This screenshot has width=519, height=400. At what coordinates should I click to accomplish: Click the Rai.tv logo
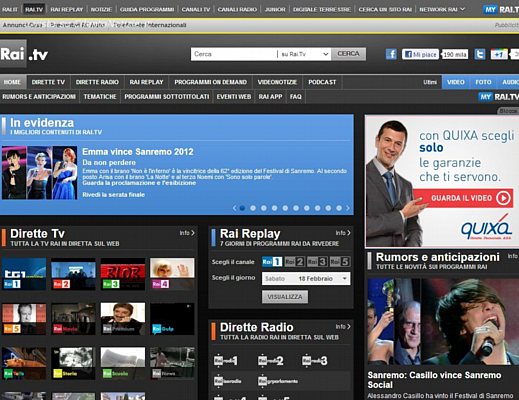click(24, 54)
